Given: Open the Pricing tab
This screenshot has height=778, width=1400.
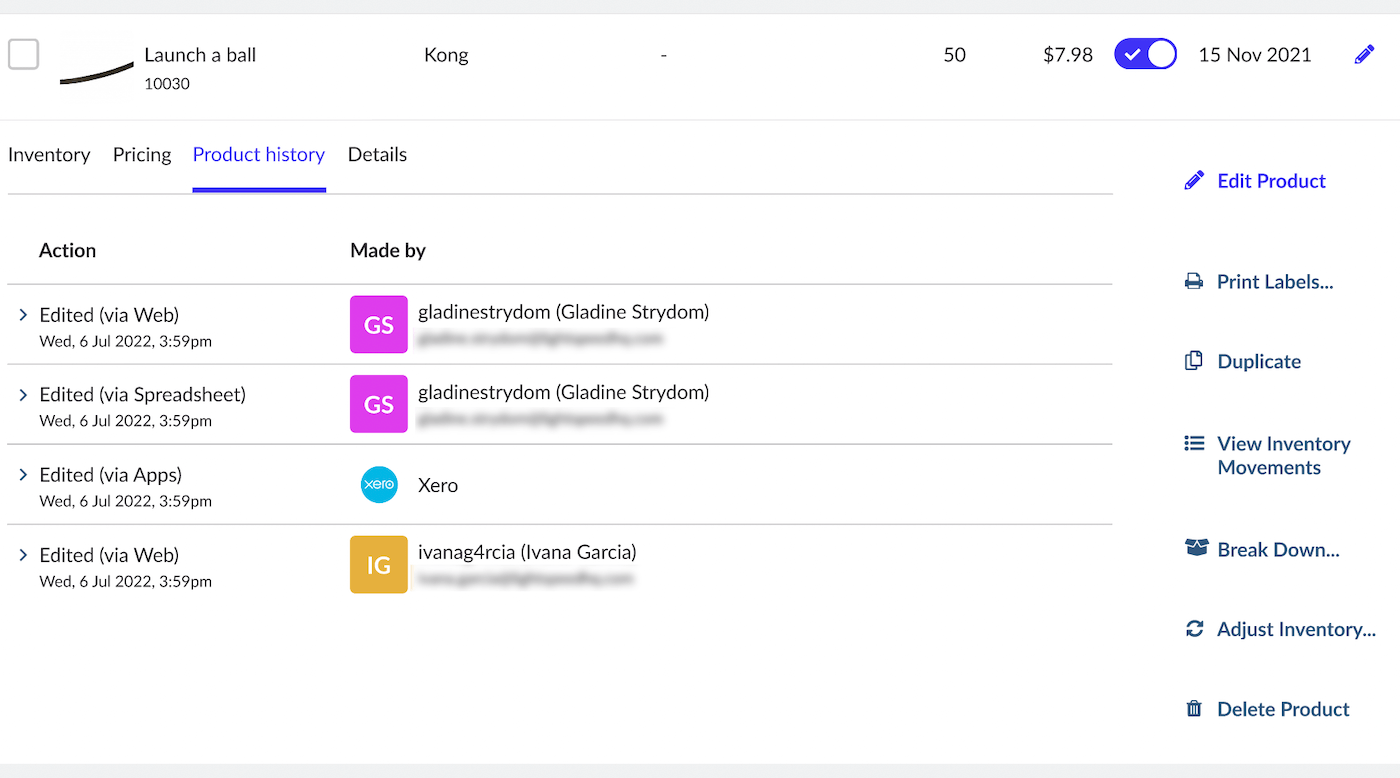Looking at the screenshot, I should point(142,155).
